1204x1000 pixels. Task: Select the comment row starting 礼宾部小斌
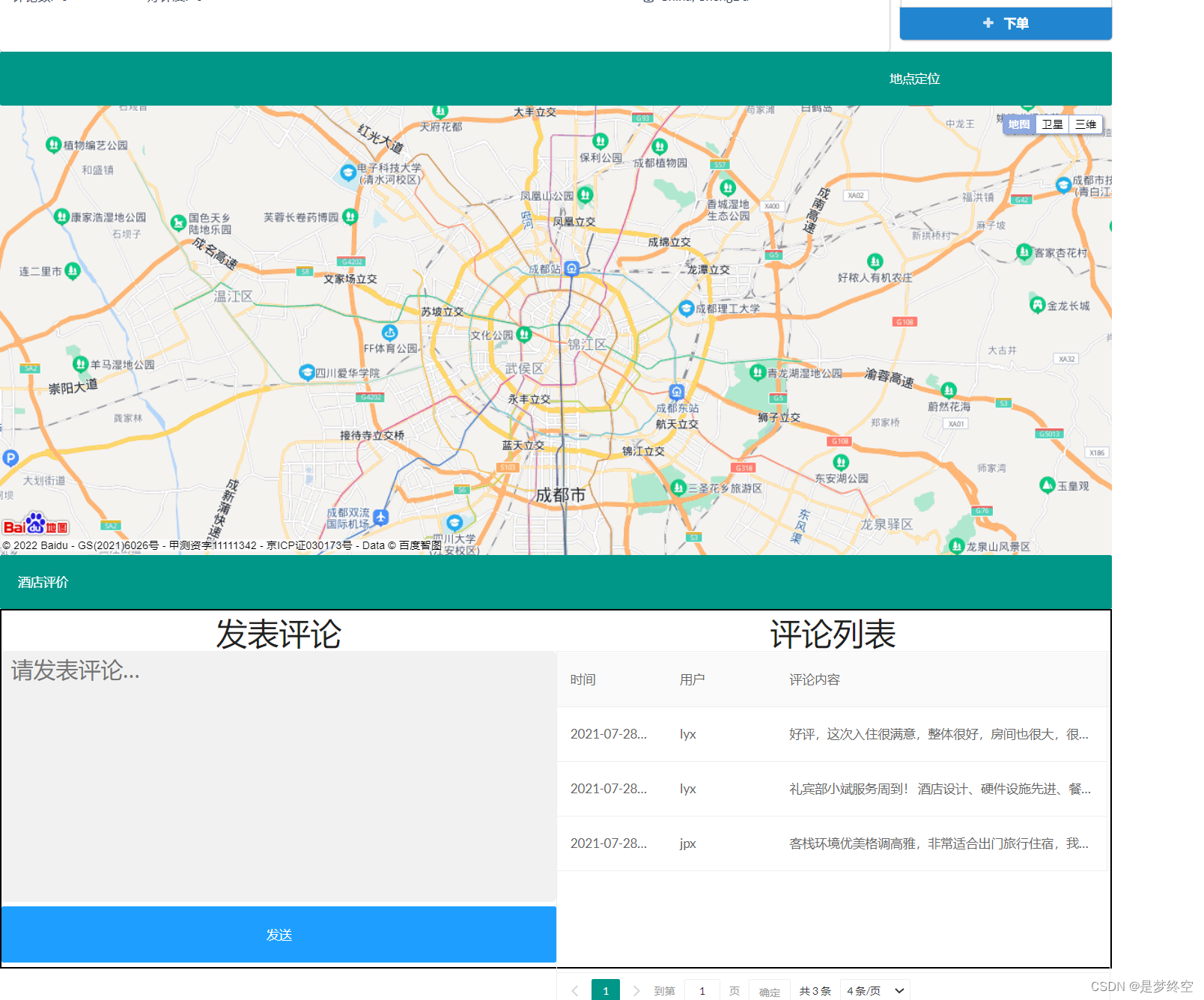pyautogui.click(x=832, y=789)
